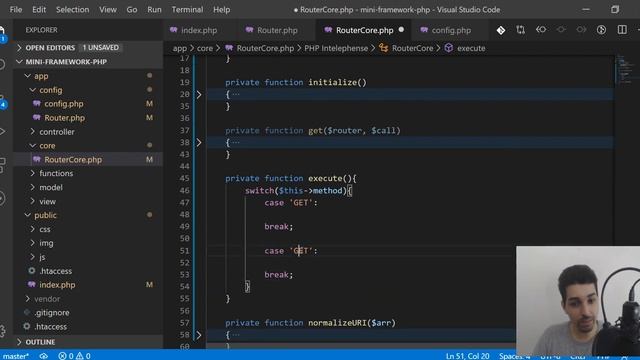Click the master branch in status bar
Image resolution: width=640 pixels, height=360 pixels.
(x=16, y=356)
